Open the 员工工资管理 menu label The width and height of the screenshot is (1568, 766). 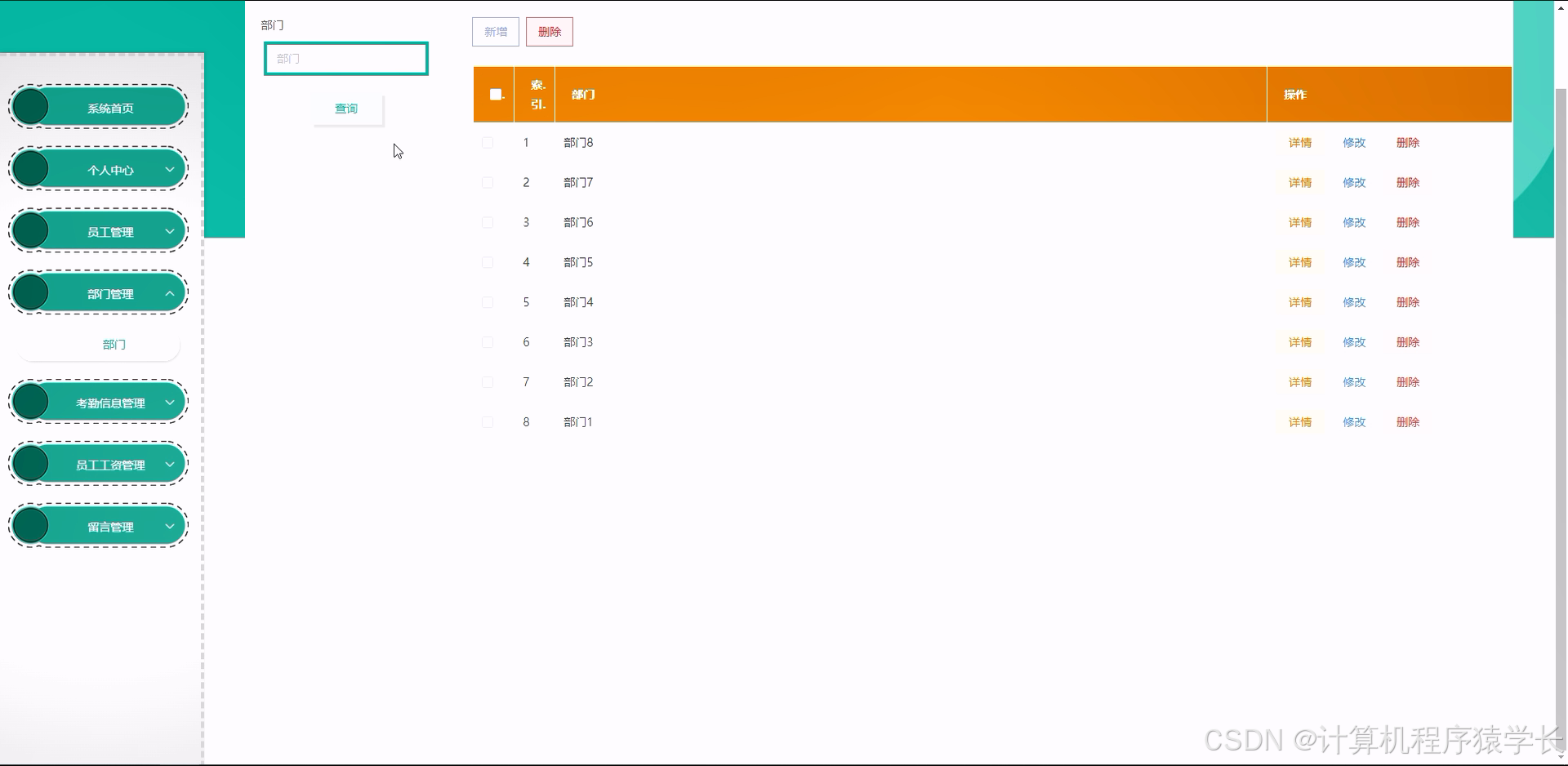click(110, 465)
